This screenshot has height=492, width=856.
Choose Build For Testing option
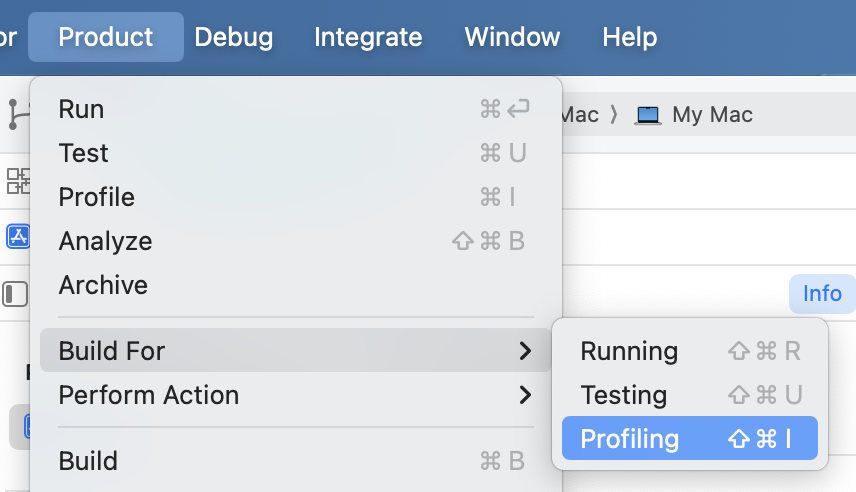[623, 395]
